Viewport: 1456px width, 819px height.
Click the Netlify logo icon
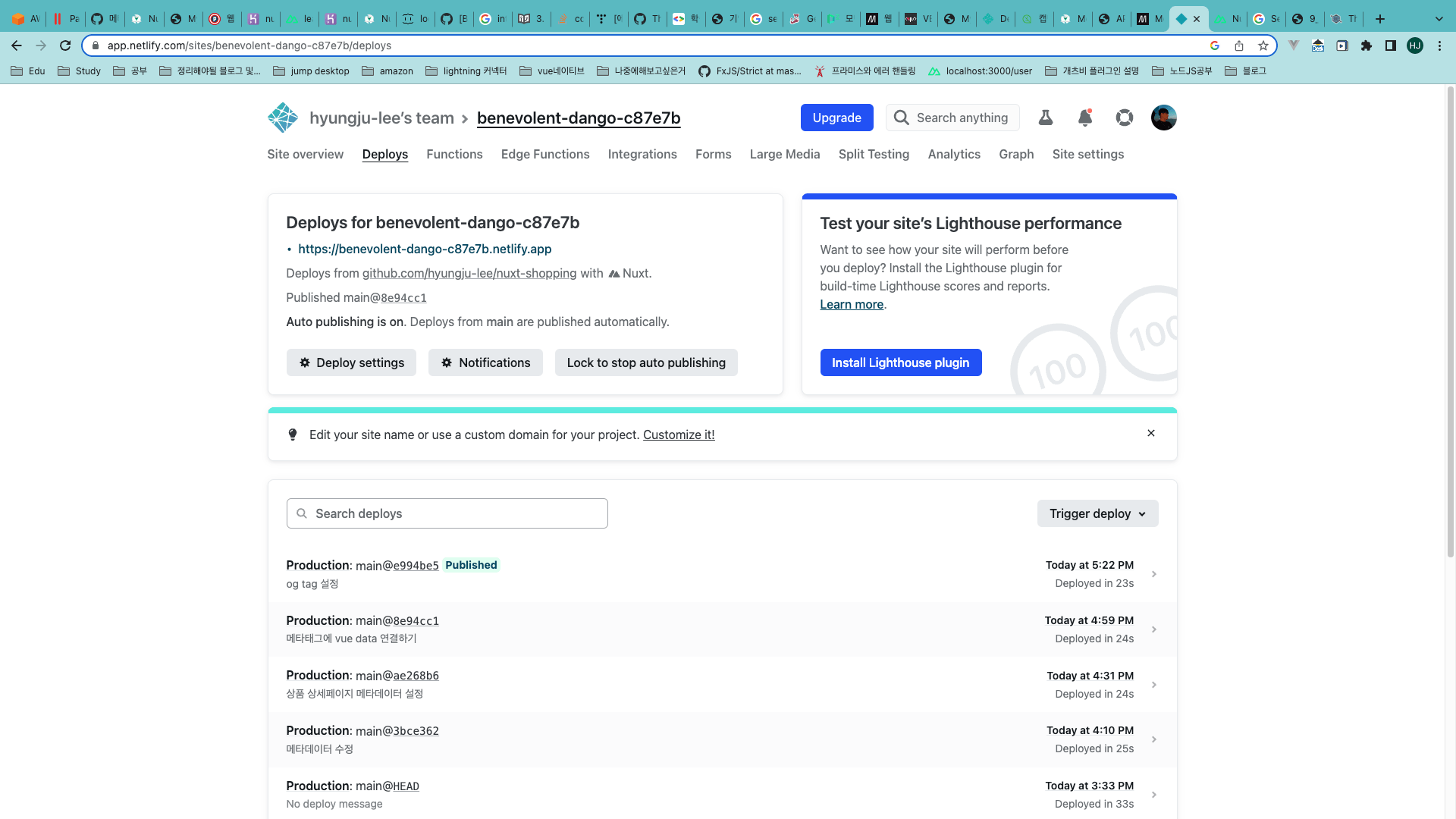(283, 118)
